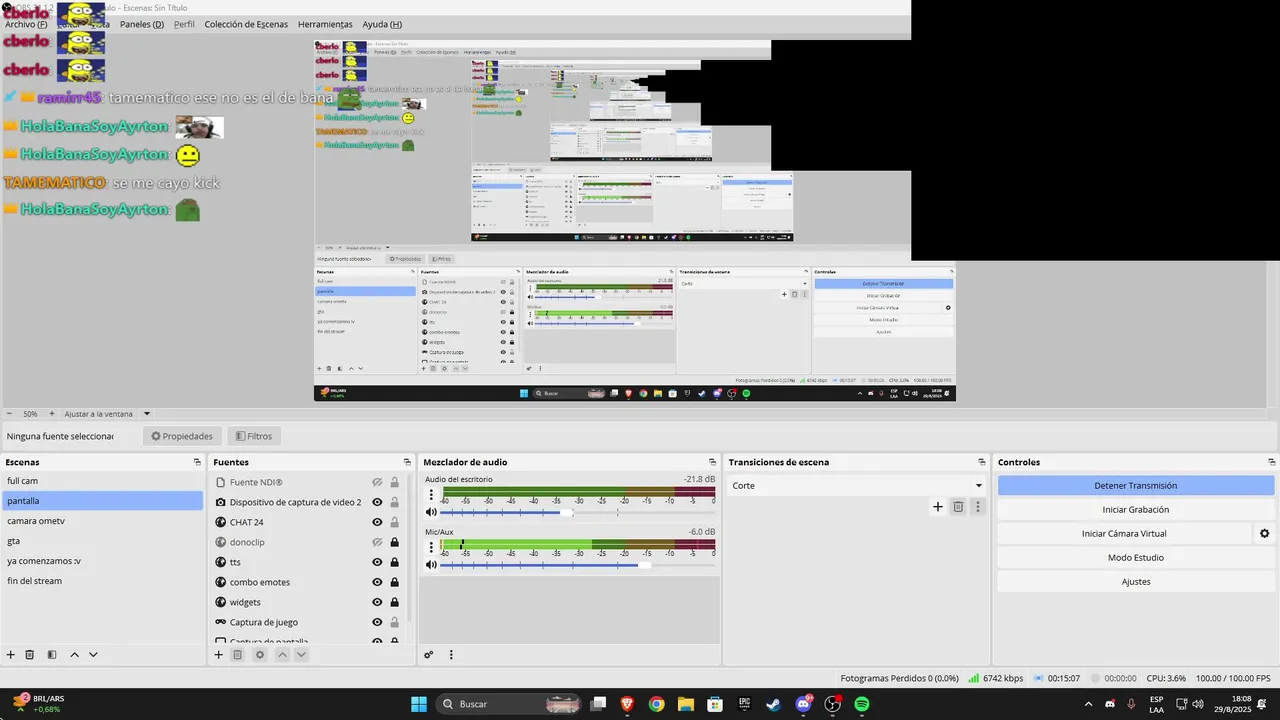Remove selected scene with trash icon
Screen dimensions: 1280x720
tap(30, 655)
